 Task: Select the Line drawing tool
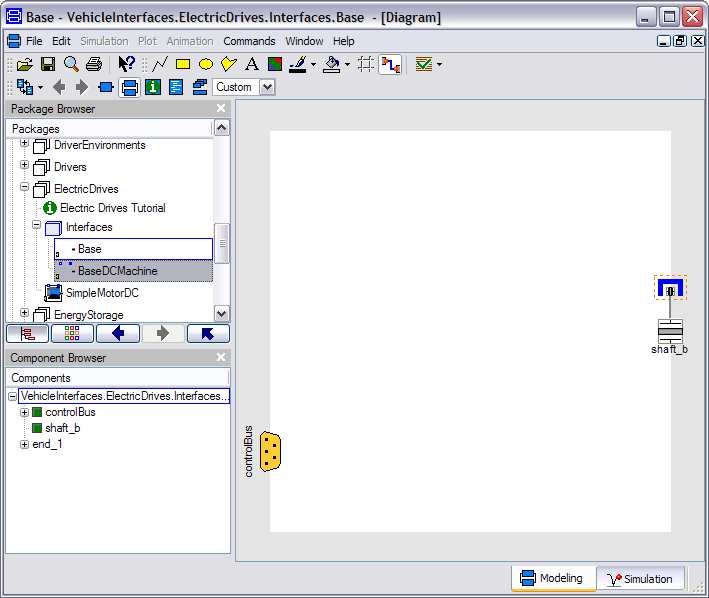click(160, 64)
